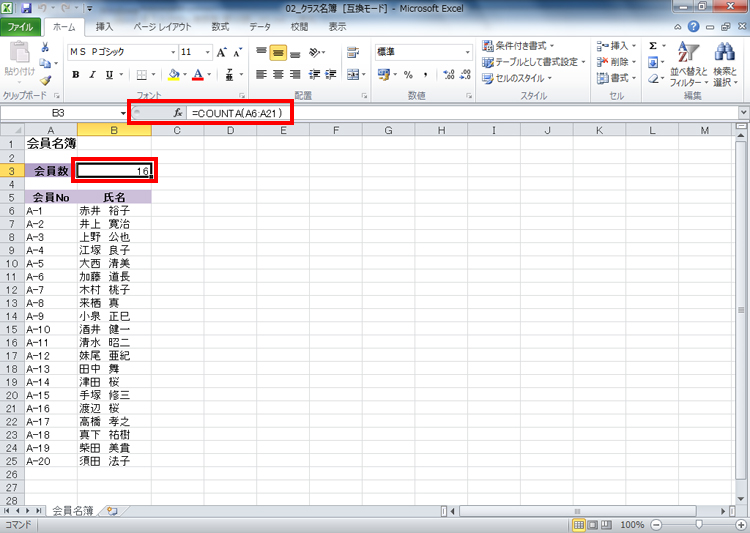Image resolution: width=750 pixels, height=533 pixels.
Task: Select the 会員名簿 sheet tab
Action: [72, 511]
